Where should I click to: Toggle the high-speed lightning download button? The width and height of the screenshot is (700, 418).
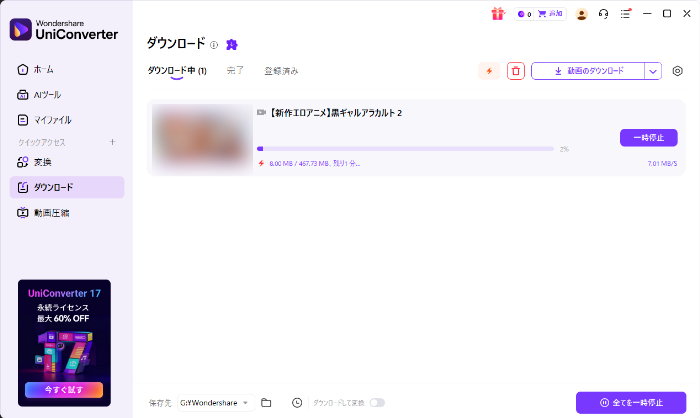[489, 71]
